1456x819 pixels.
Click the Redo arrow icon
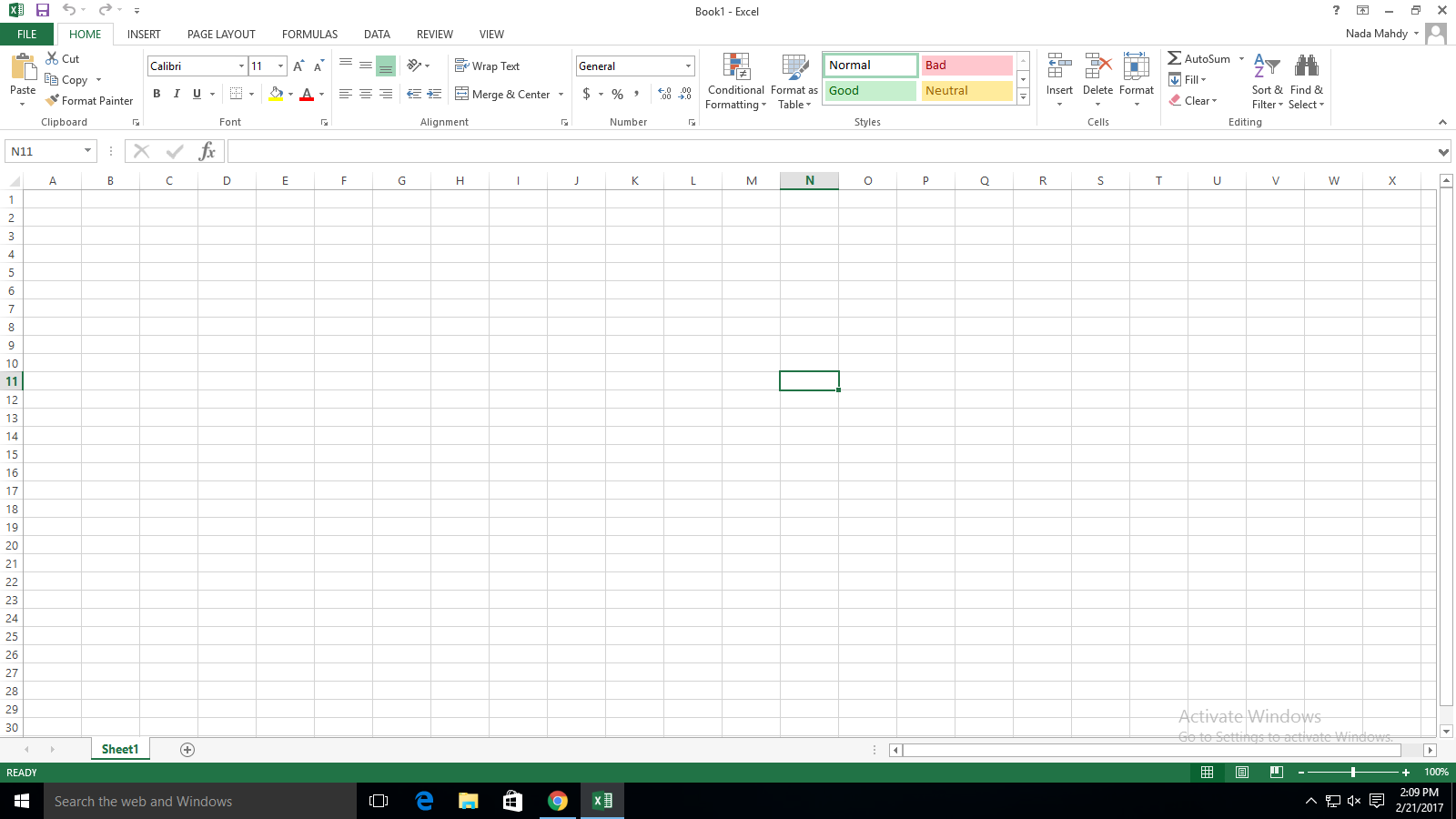click(x=105, y=11)
